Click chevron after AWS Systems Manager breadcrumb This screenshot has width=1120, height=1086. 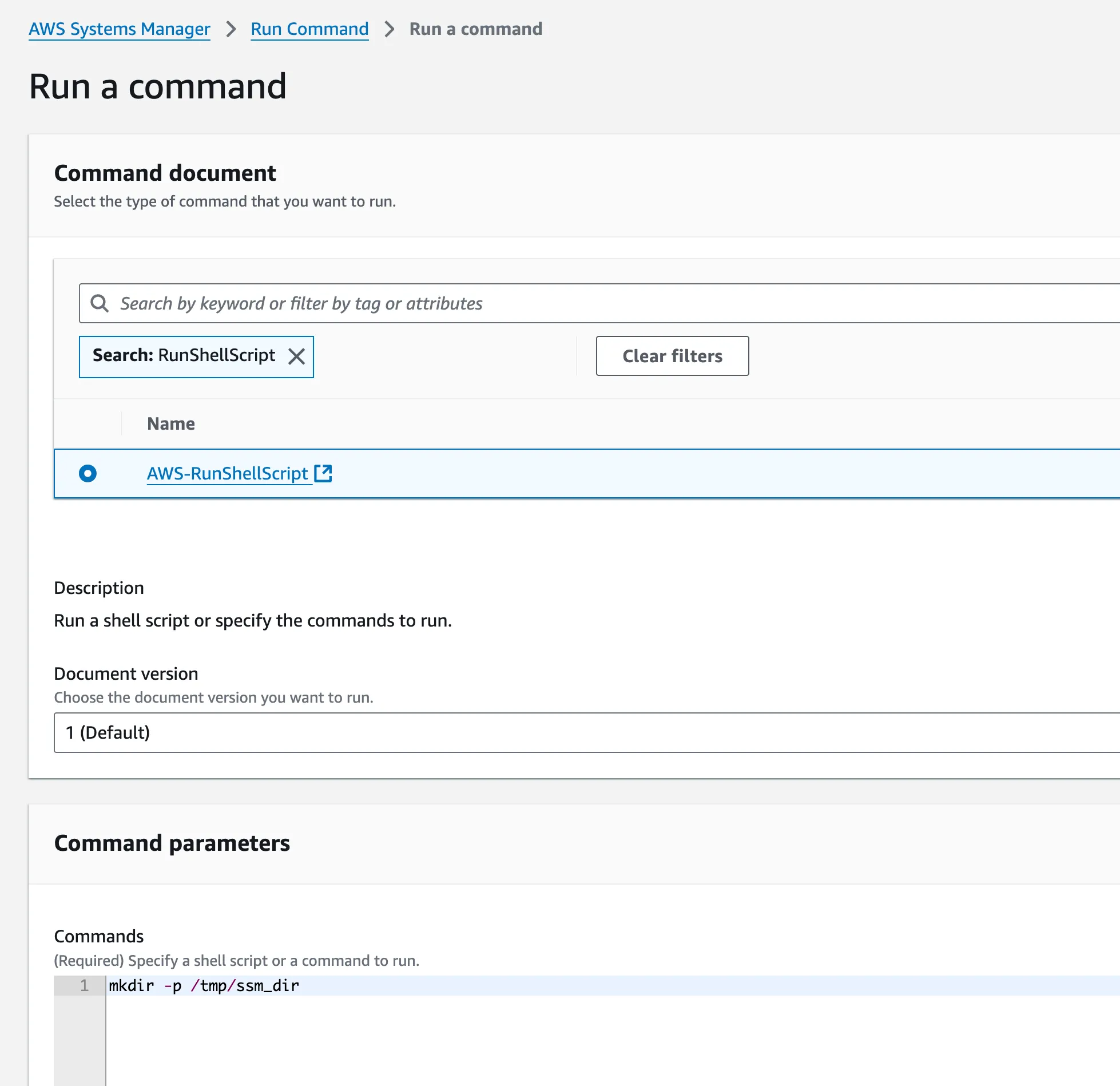click(231, 29)
